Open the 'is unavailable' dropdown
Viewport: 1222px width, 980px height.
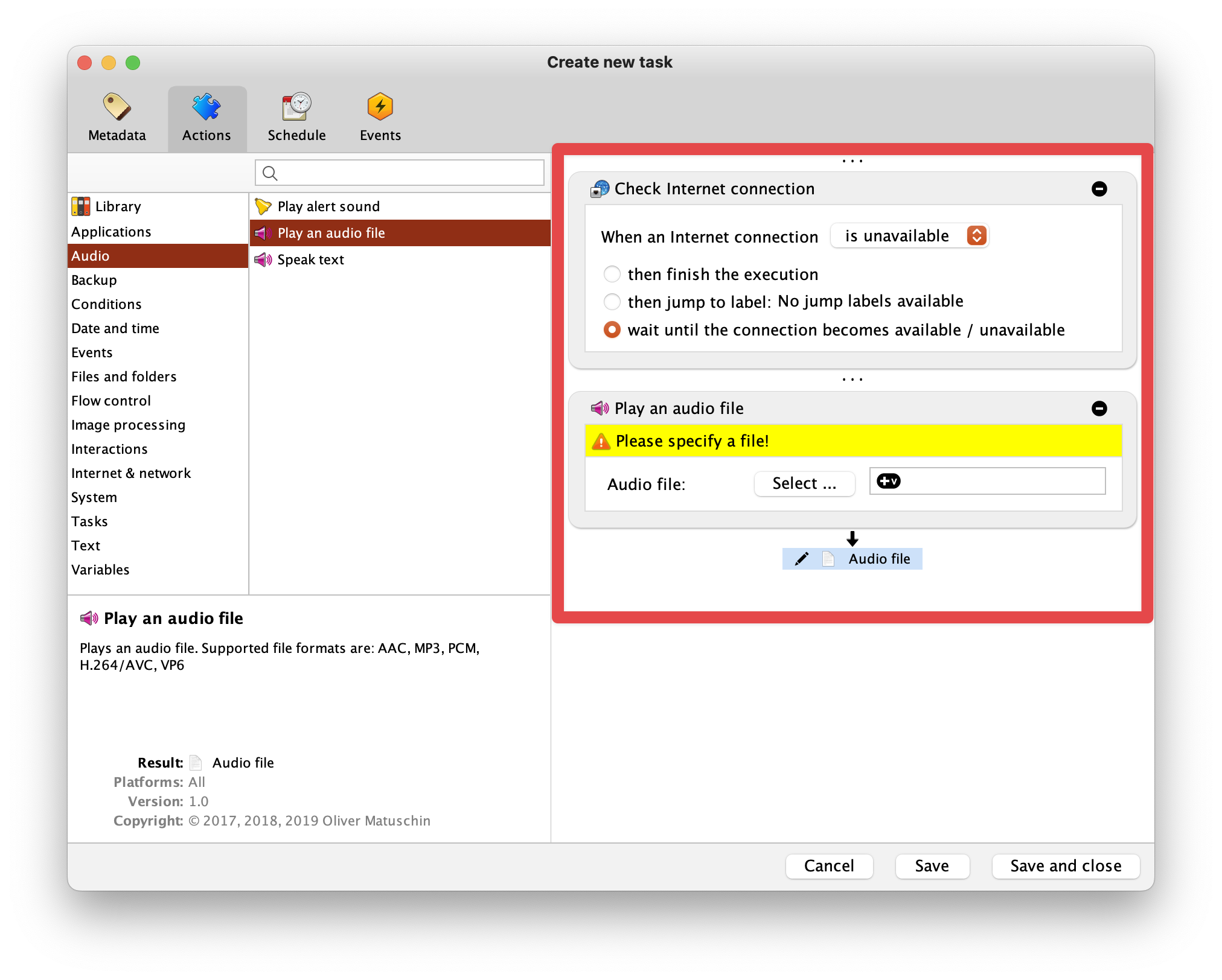click(909, 235)
